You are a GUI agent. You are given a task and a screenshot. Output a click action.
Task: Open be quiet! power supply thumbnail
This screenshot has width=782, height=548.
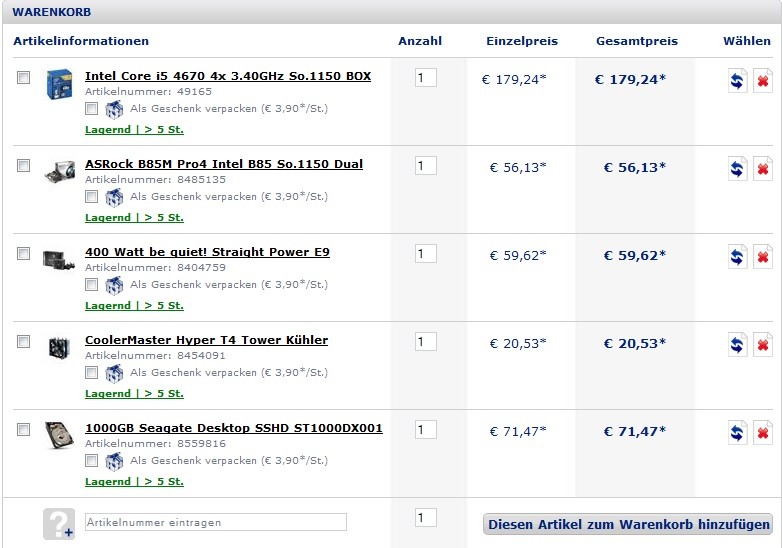pyautogui.click(x=59, y=260)
